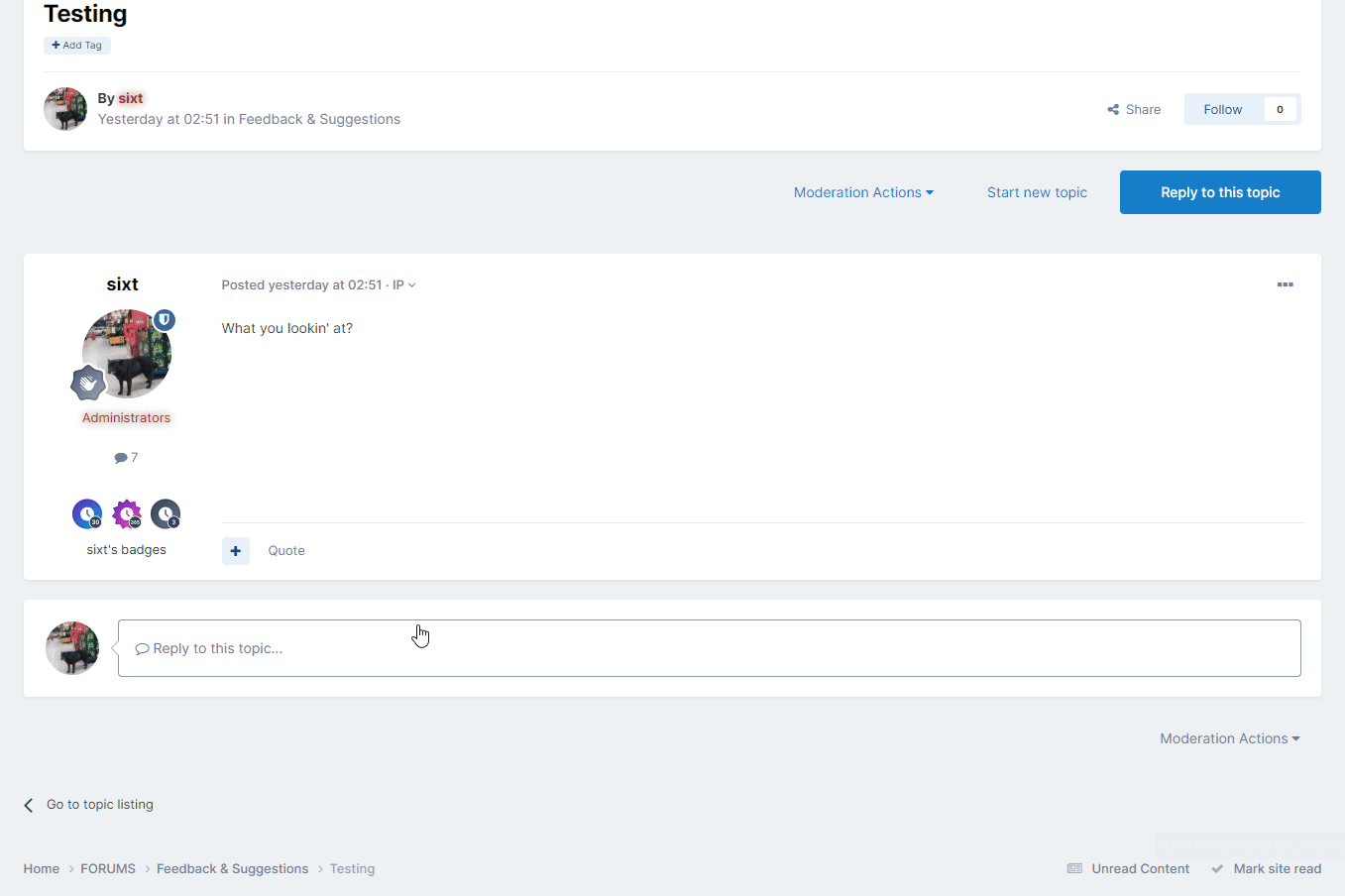The width and height of the screenshot is (1345, 896).
Task: Click the Share icon
Action: pos(1112,109)
